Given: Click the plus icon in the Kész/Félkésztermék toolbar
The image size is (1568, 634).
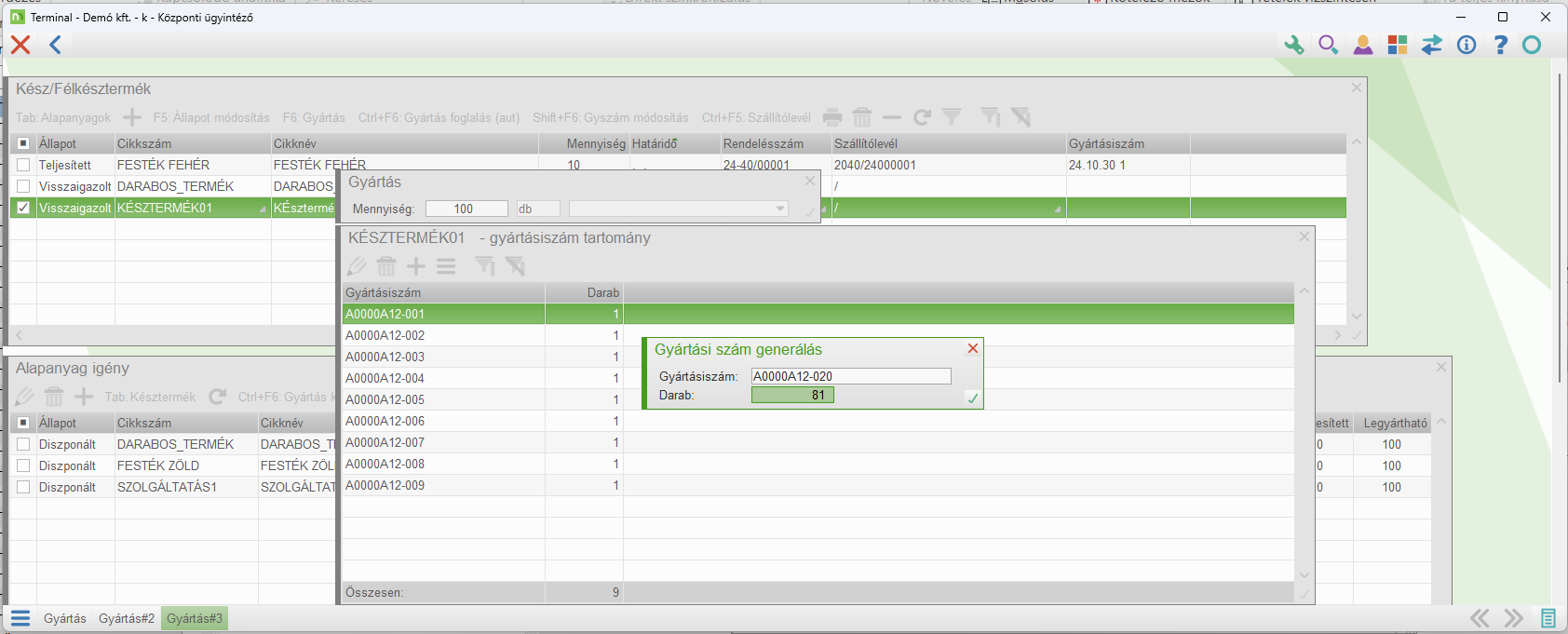Looking at the screenshot, I should click(132, 117).
